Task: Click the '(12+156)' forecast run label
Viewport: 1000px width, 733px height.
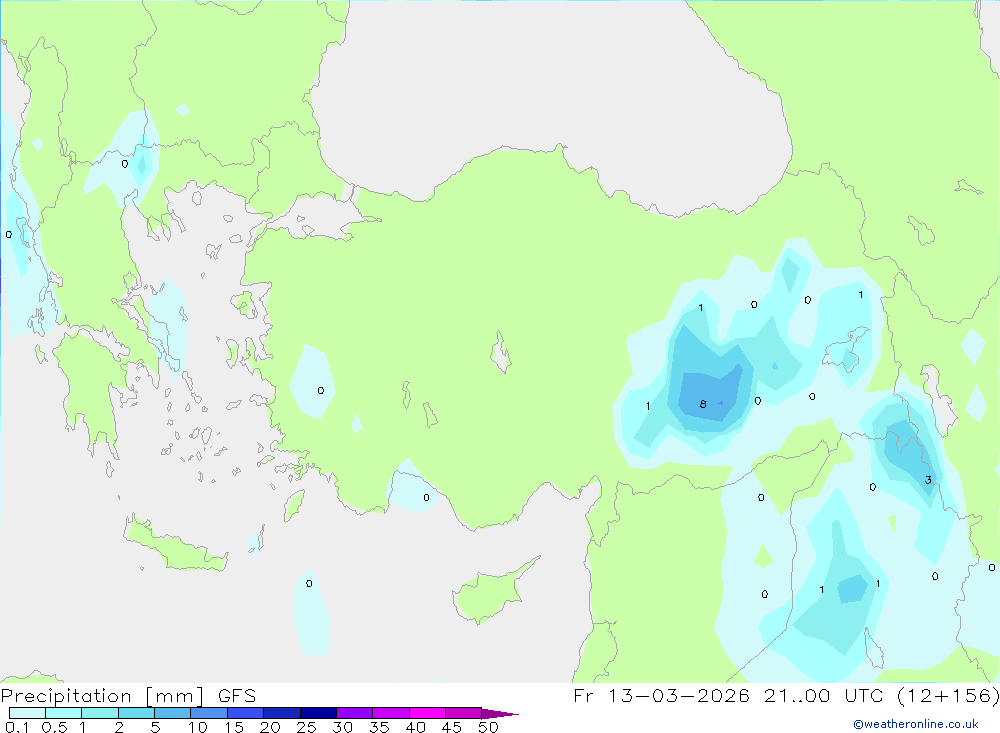Action: tap(948, 695)
